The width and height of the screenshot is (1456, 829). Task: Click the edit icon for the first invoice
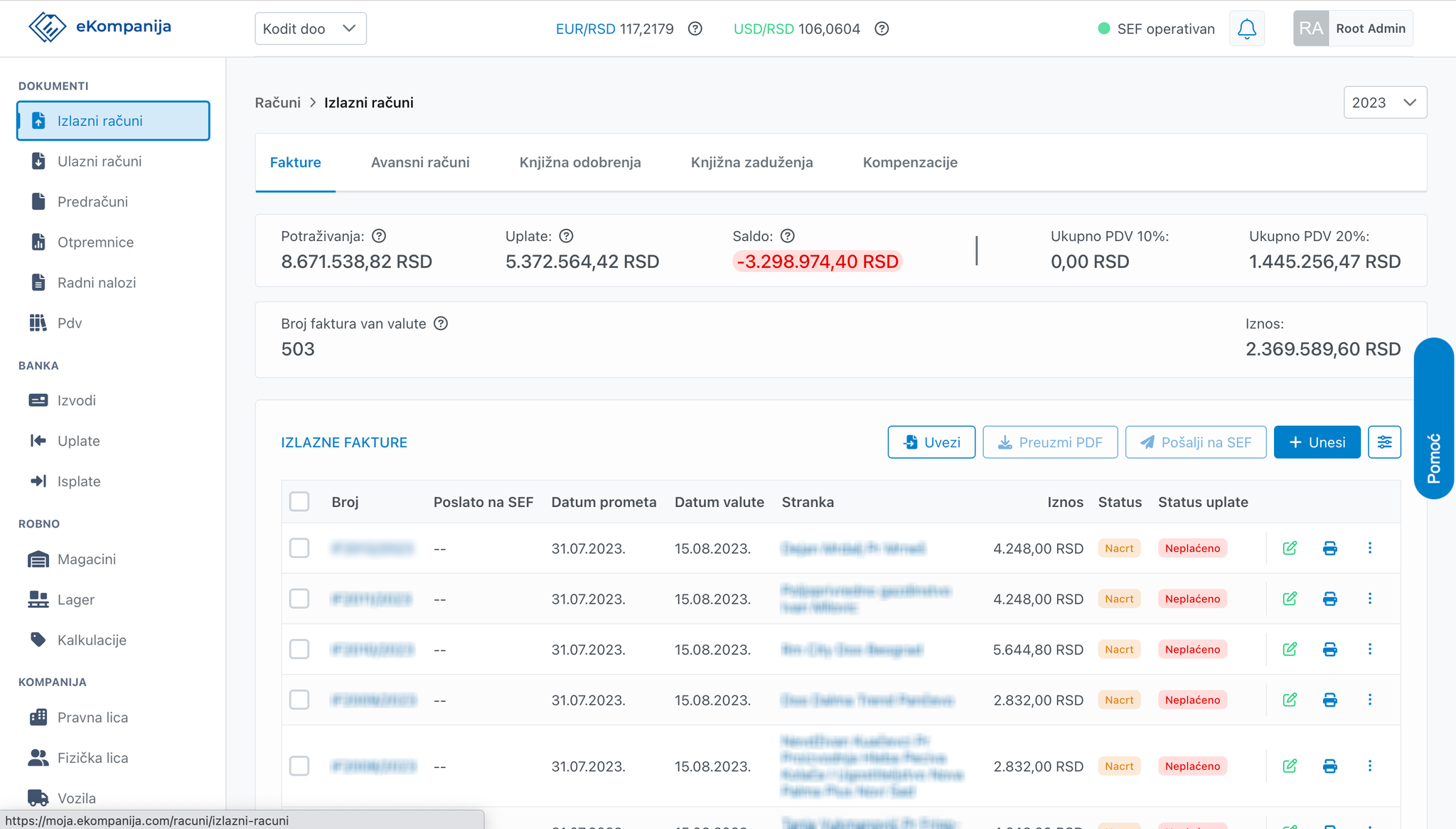tap(1290, 548)
